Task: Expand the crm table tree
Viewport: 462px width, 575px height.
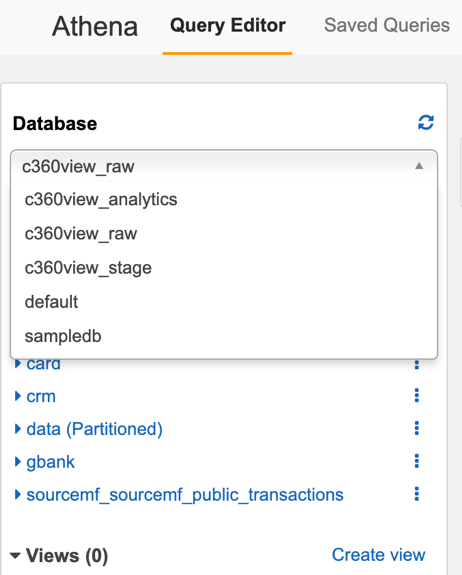Action: click(x=17, y=396)
